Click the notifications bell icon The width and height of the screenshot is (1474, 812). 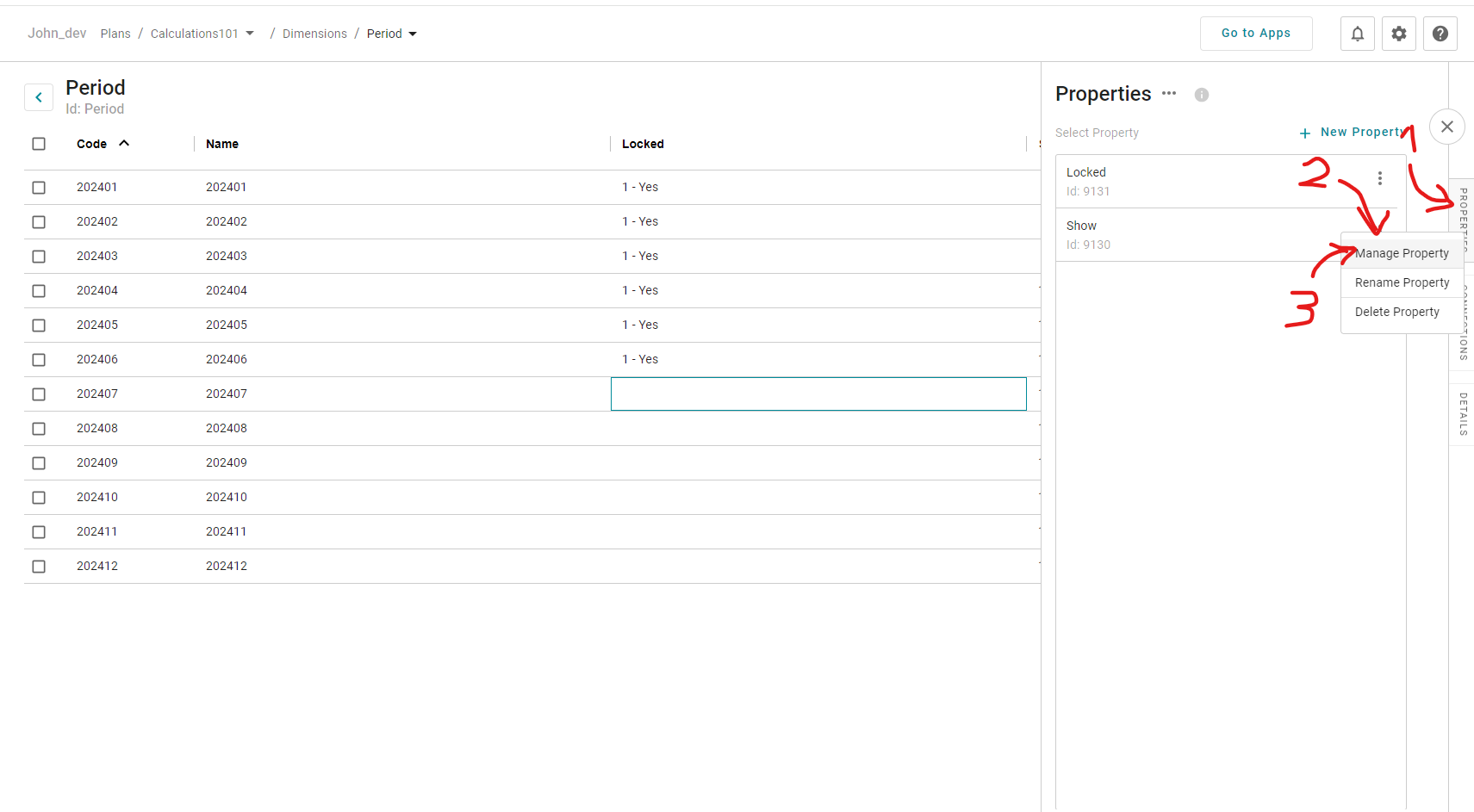click(1357, 34)
